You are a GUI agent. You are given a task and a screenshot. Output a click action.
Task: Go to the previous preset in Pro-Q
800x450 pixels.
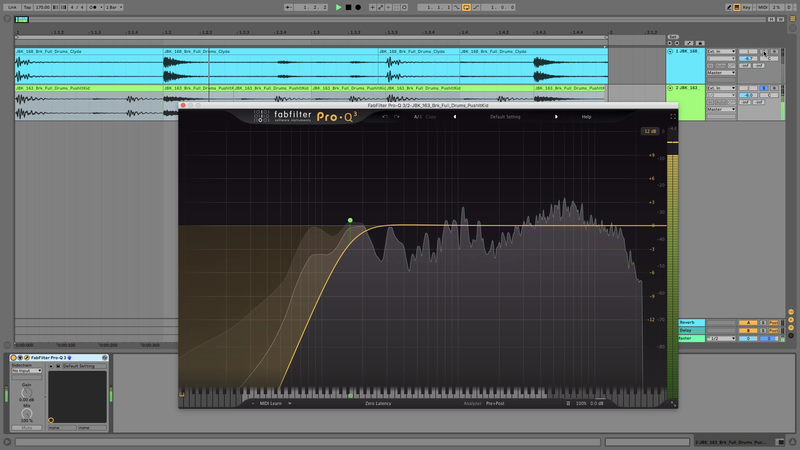click(x=455, y=117)
